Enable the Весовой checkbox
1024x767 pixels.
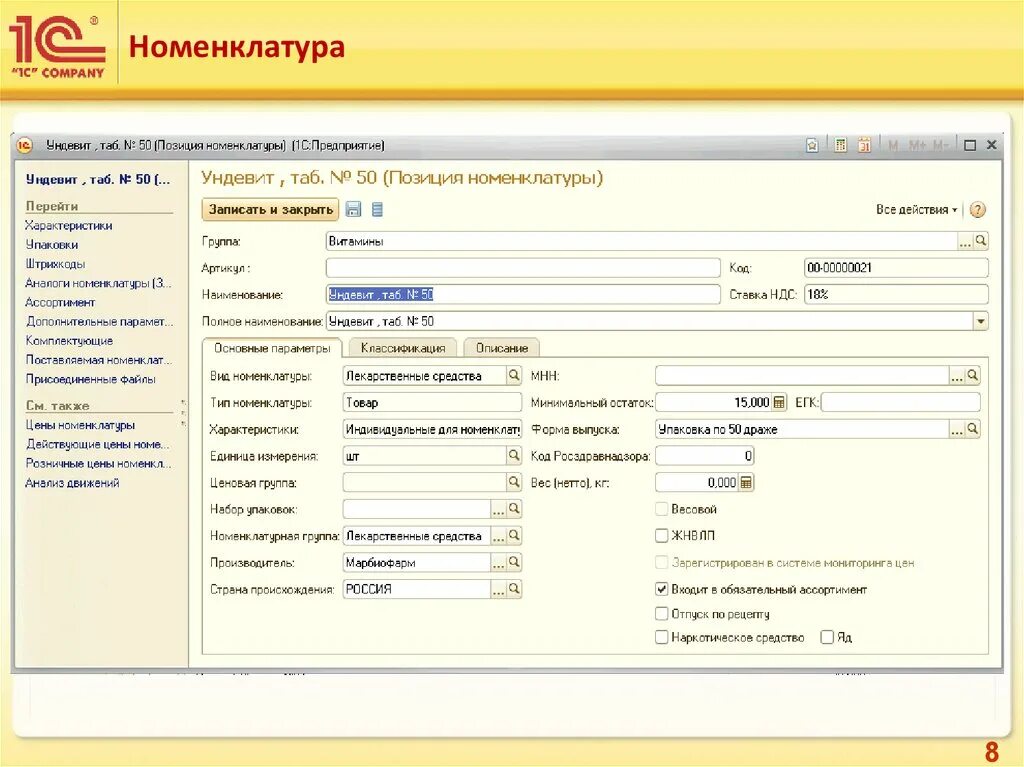pyautogui.click(x=661, y=508)
